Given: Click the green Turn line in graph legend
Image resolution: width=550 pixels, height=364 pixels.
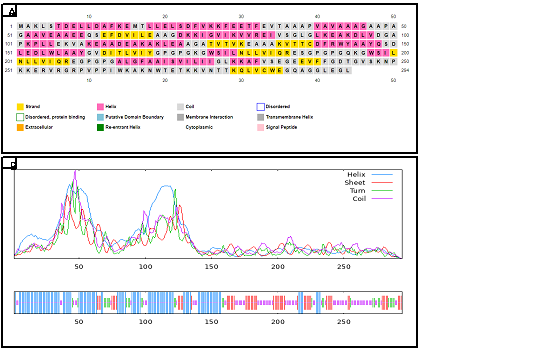Looking at the screenshot, I should pos(382,190).
